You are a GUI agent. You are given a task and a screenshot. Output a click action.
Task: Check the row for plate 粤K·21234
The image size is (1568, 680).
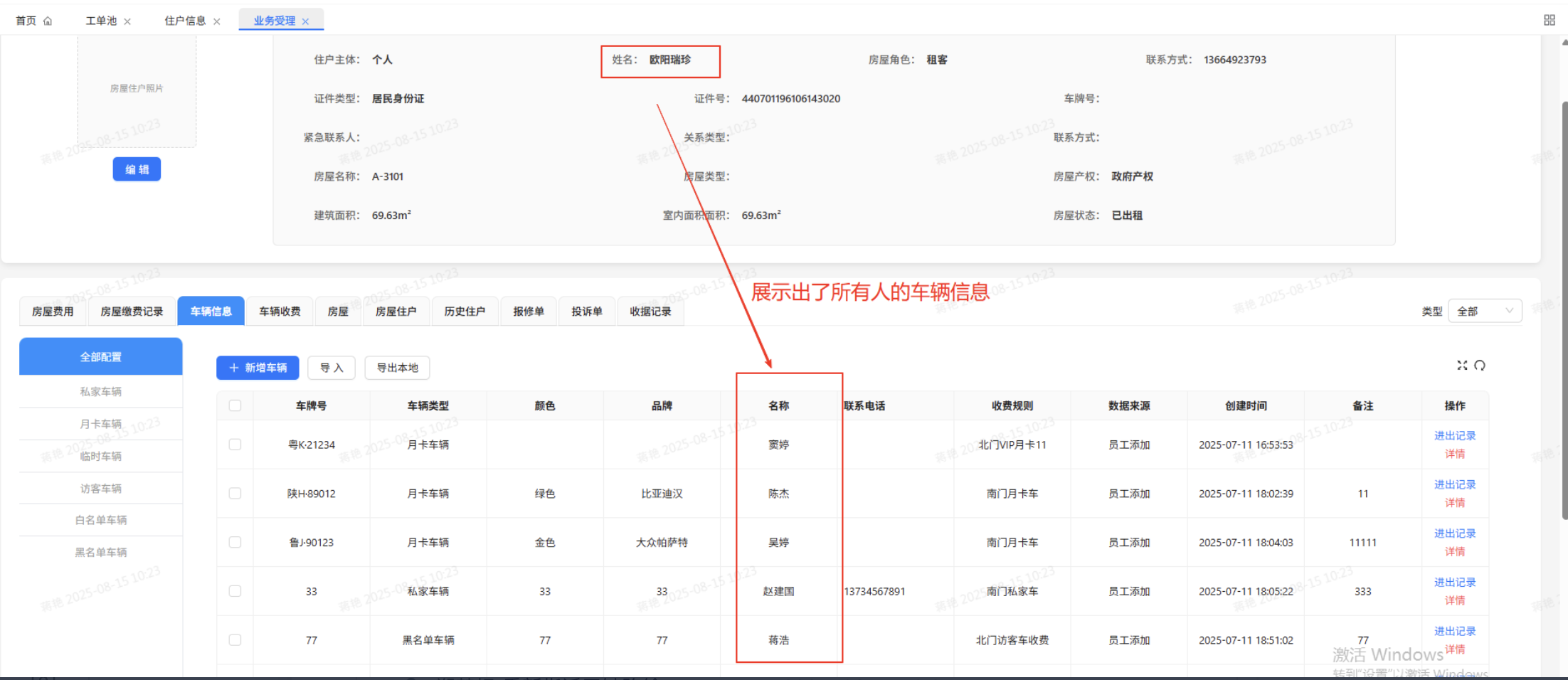tap(235, 445)
